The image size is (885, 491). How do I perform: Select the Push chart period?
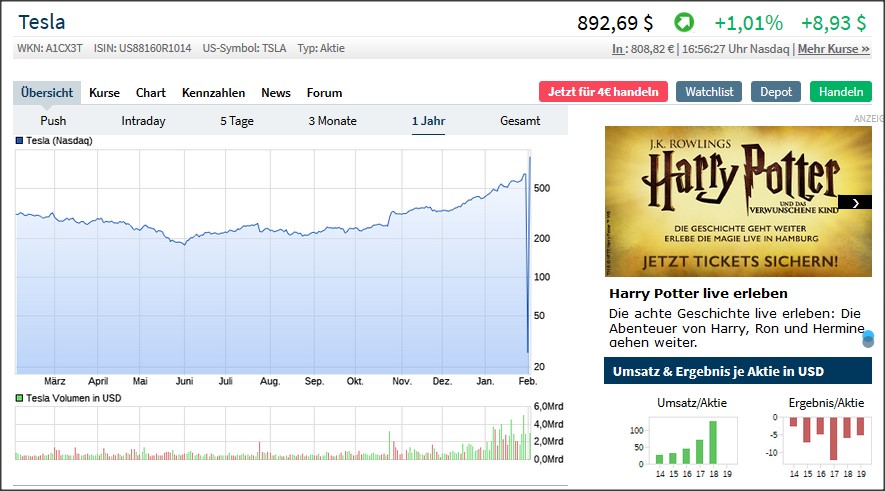[53, 121]
